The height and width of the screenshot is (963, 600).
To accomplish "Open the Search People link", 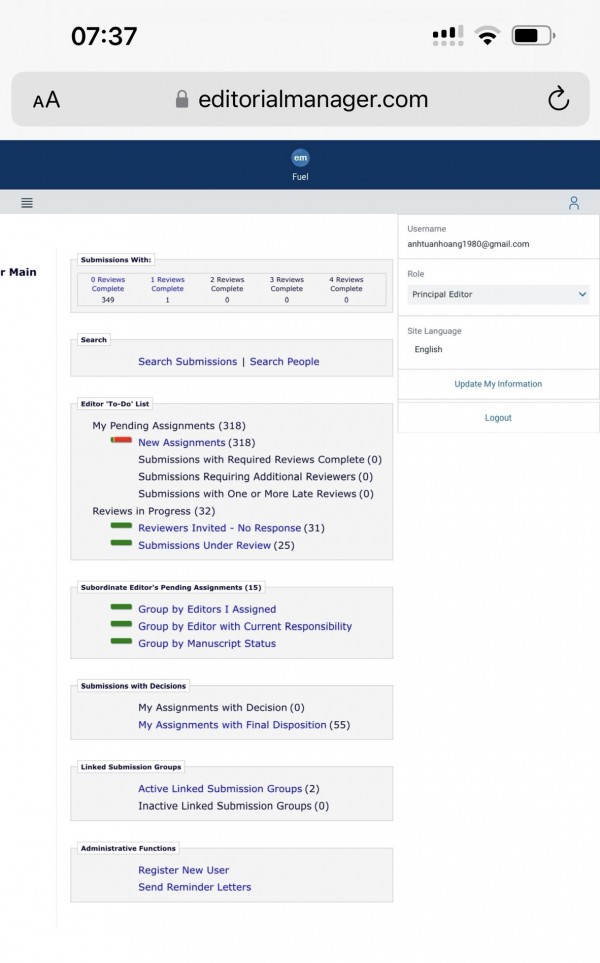I will tap(284, 362).
